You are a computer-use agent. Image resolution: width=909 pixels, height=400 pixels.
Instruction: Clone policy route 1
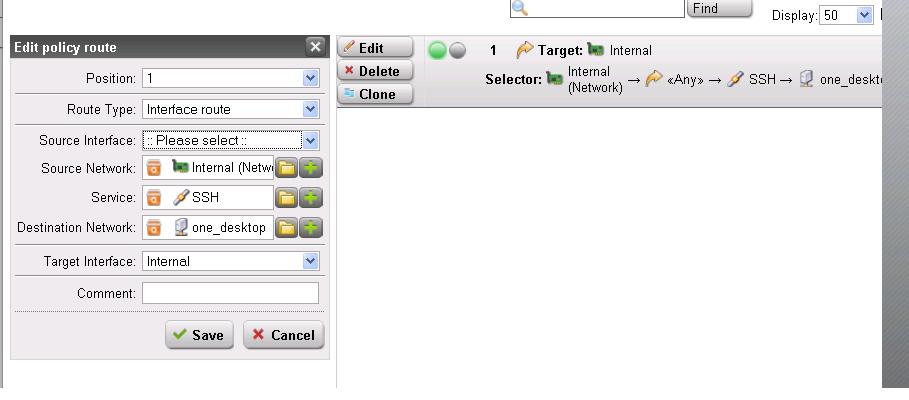(x=375, y=94)
